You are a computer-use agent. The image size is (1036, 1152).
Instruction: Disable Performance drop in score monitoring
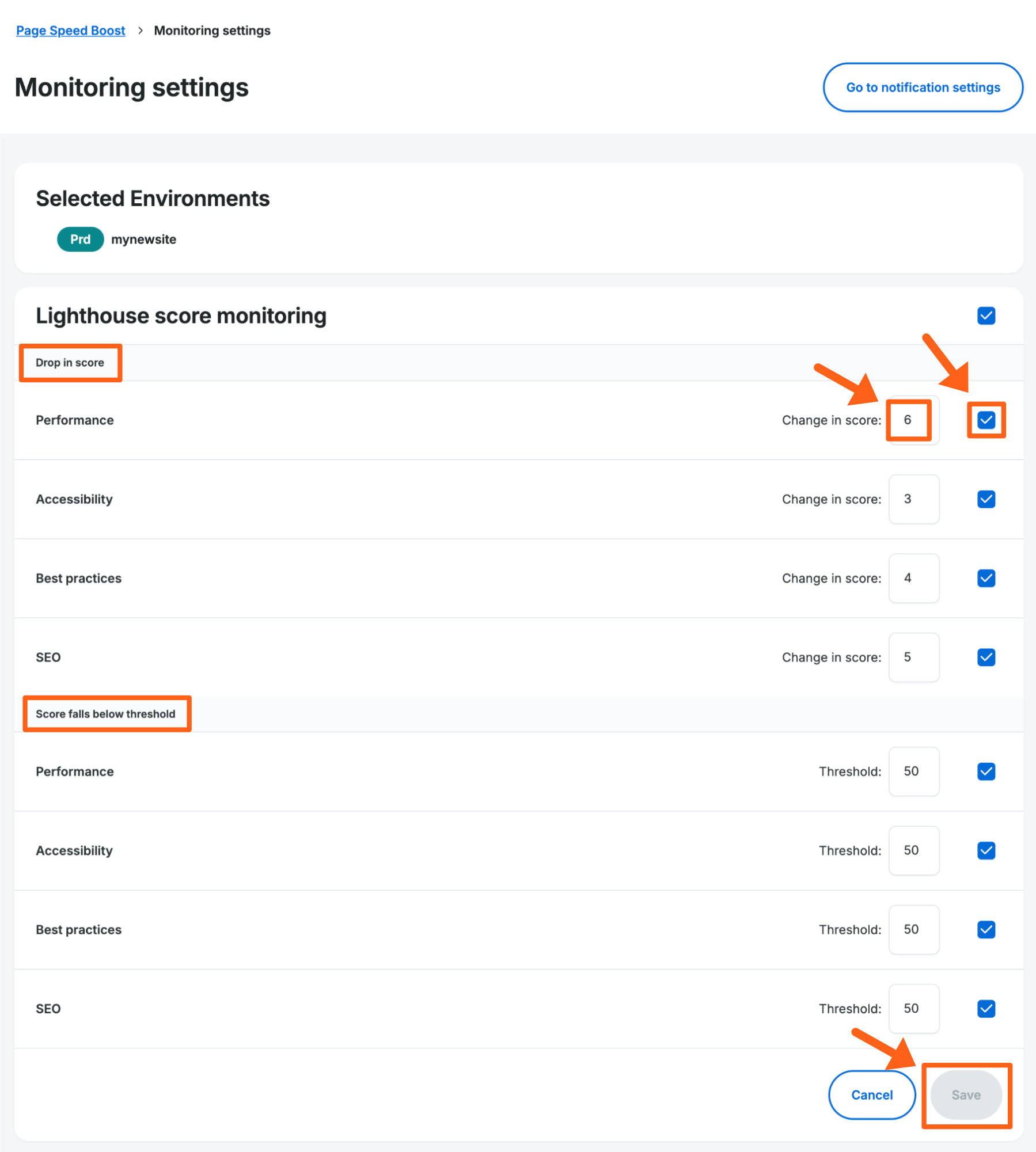[986, 420]
